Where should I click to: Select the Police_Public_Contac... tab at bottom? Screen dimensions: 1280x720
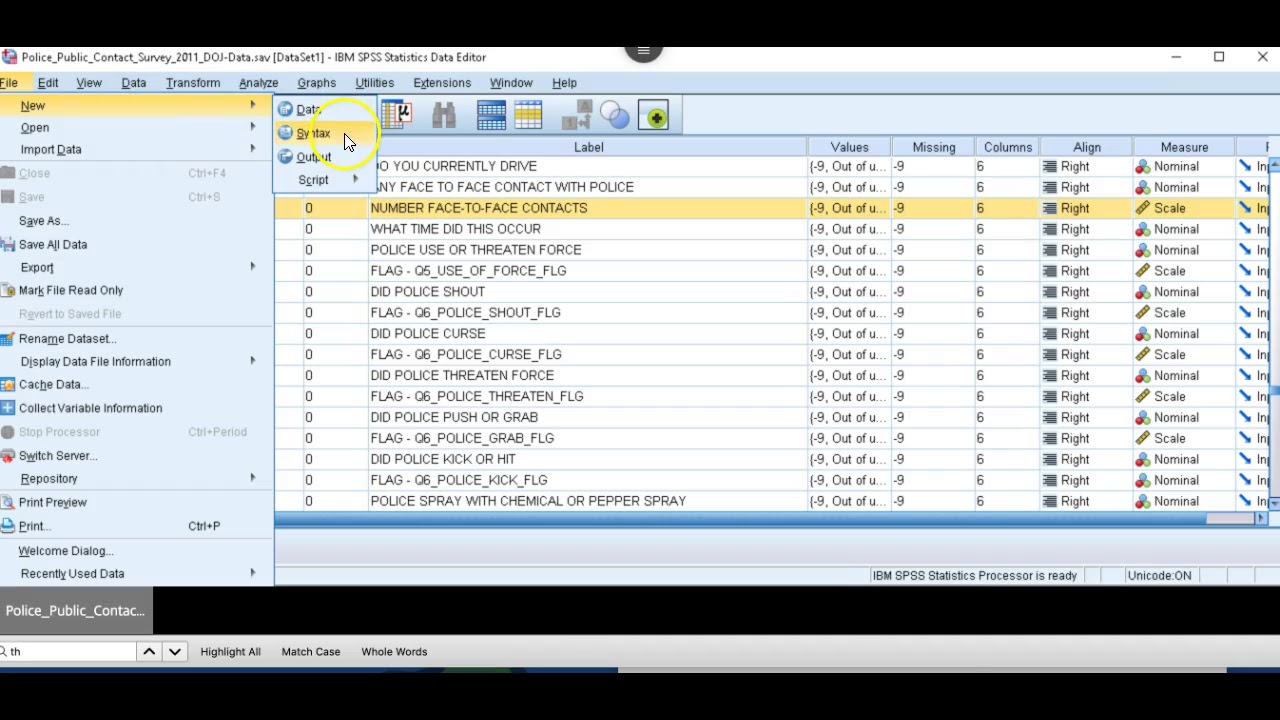click(76, 611)
